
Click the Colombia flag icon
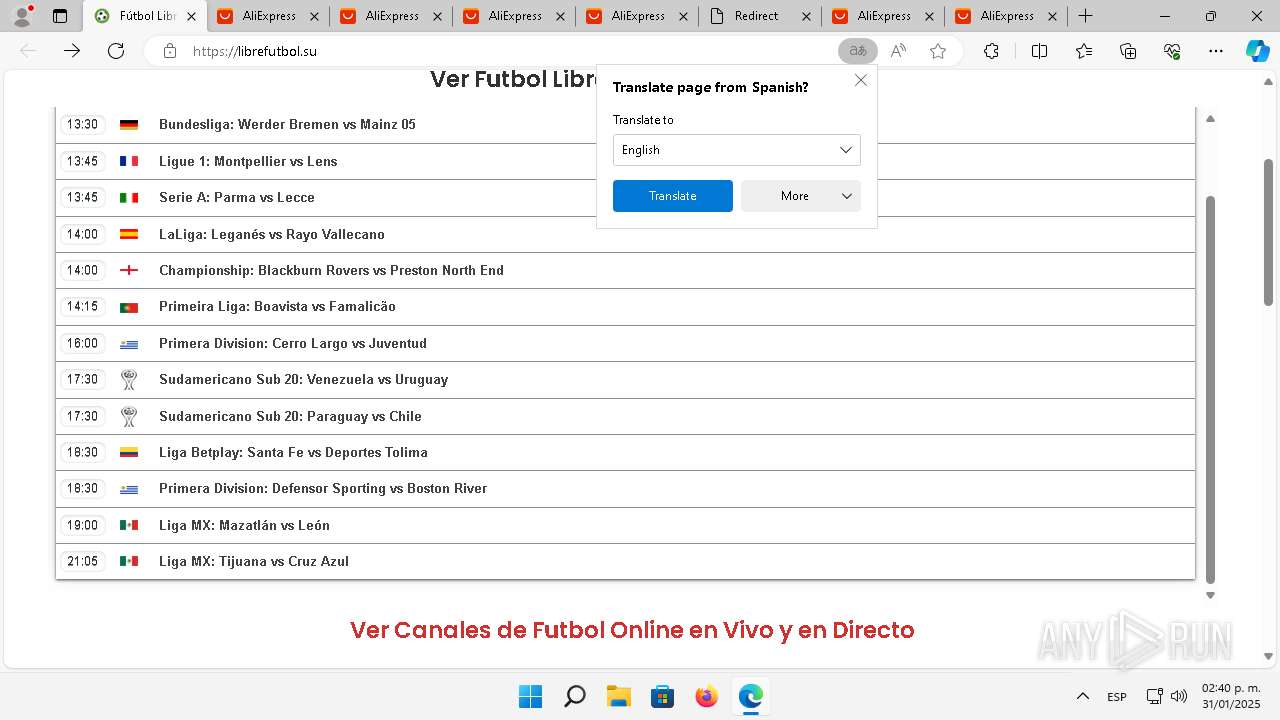(129, 452)
